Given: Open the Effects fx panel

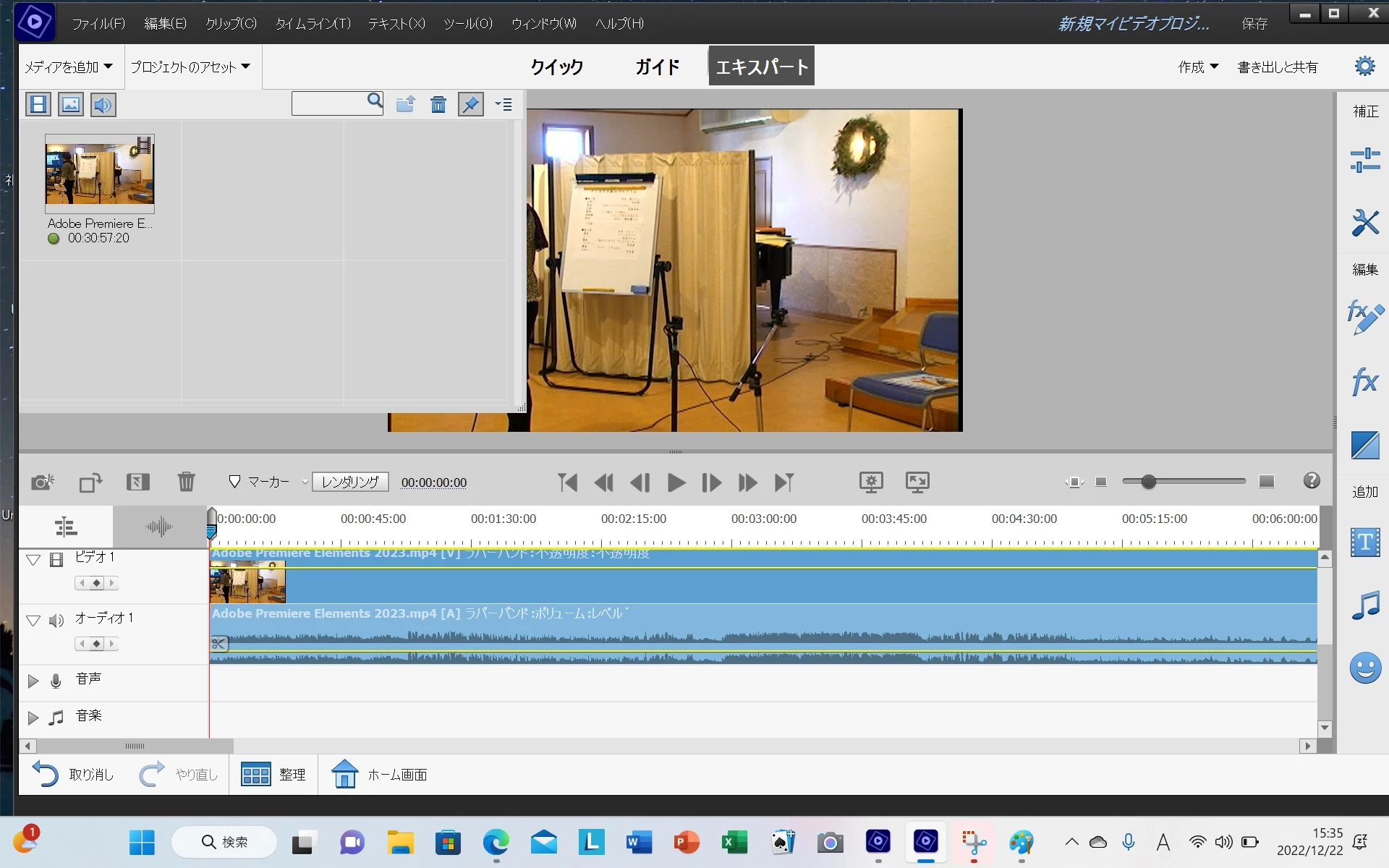Looking at the screenshot, I should coord(1364,381).
